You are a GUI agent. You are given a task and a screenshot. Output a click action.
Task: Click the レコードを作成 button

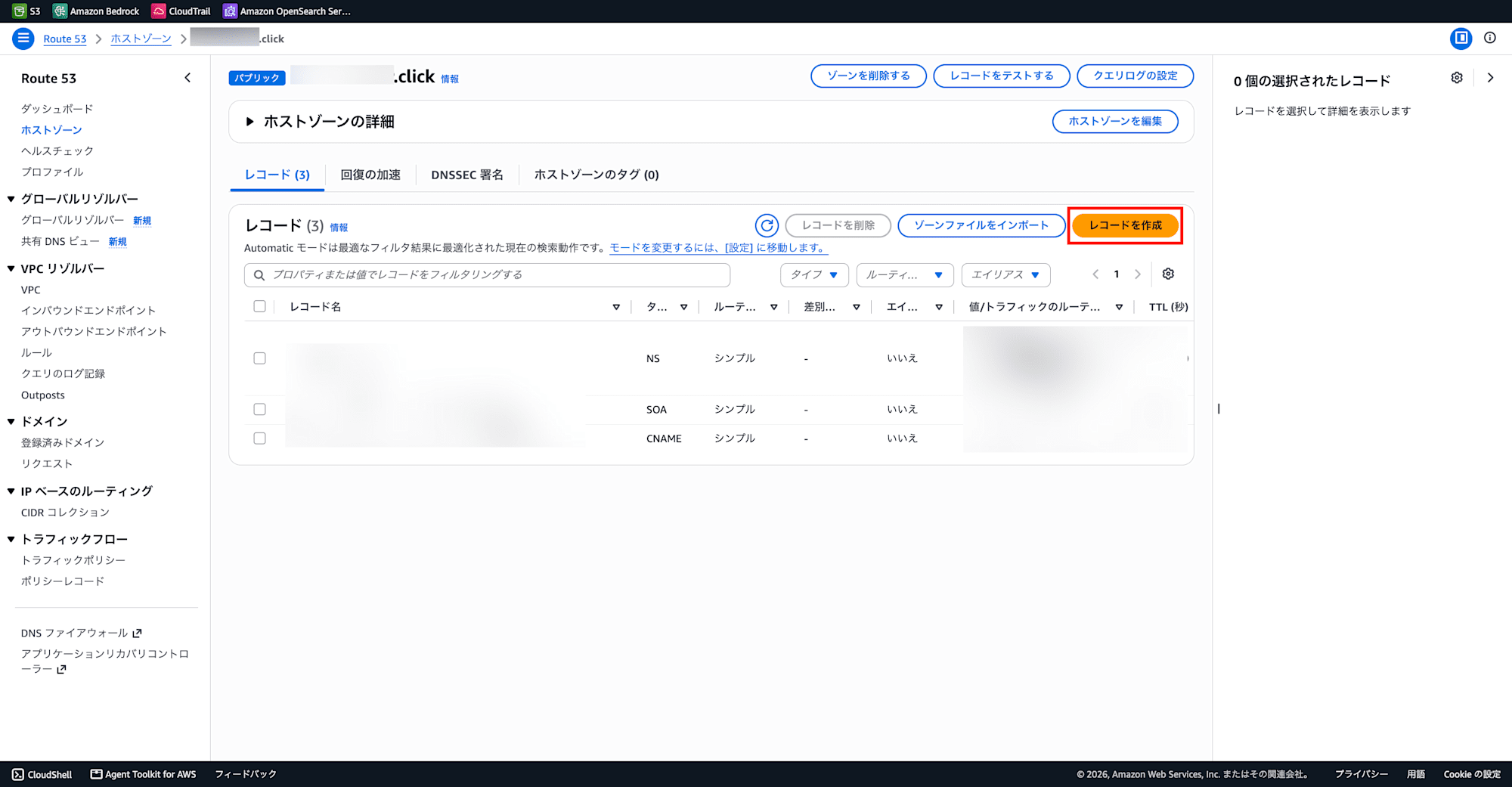(x=1125, y=225)
